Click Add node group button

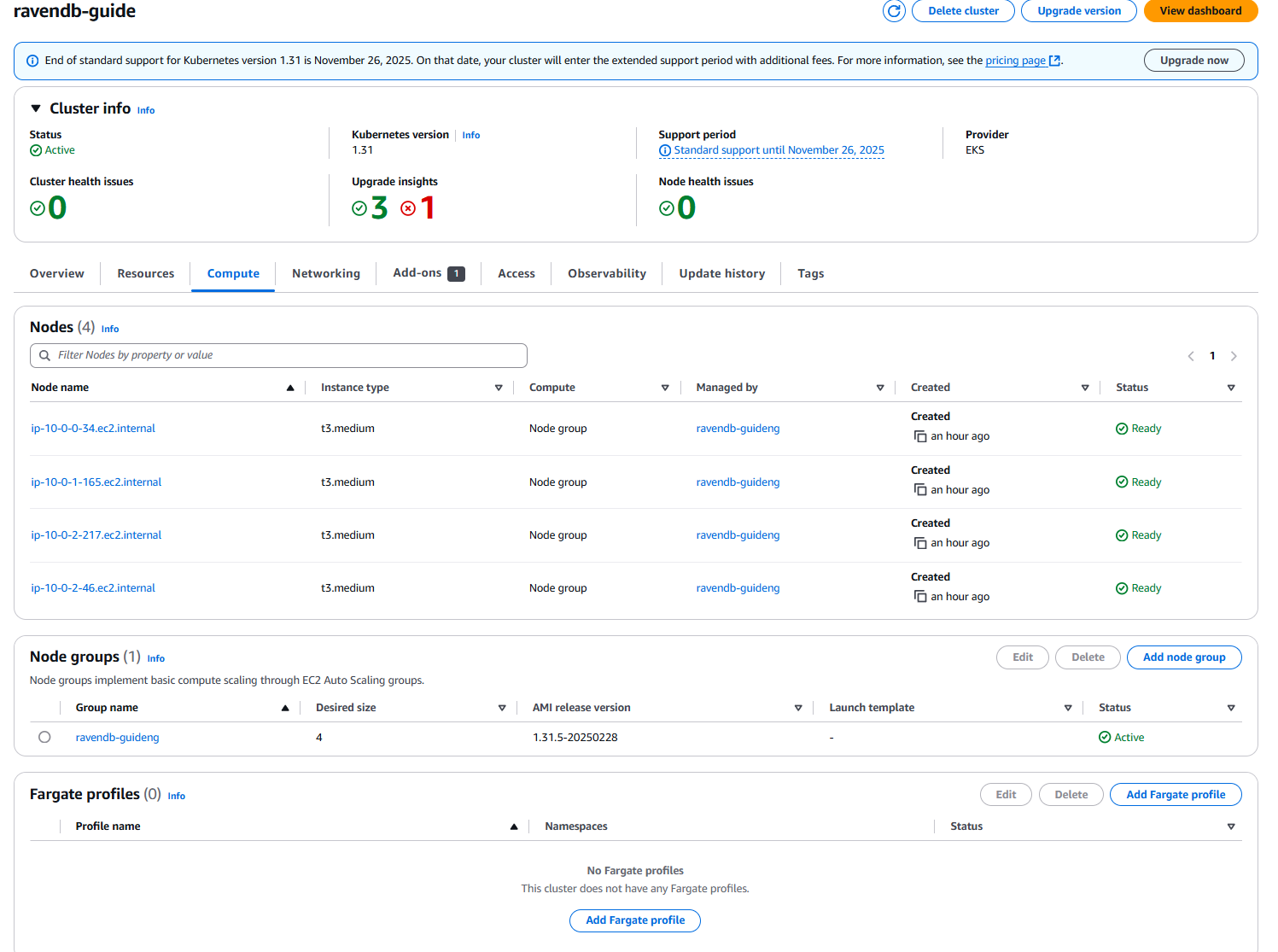pos(1184,657)
